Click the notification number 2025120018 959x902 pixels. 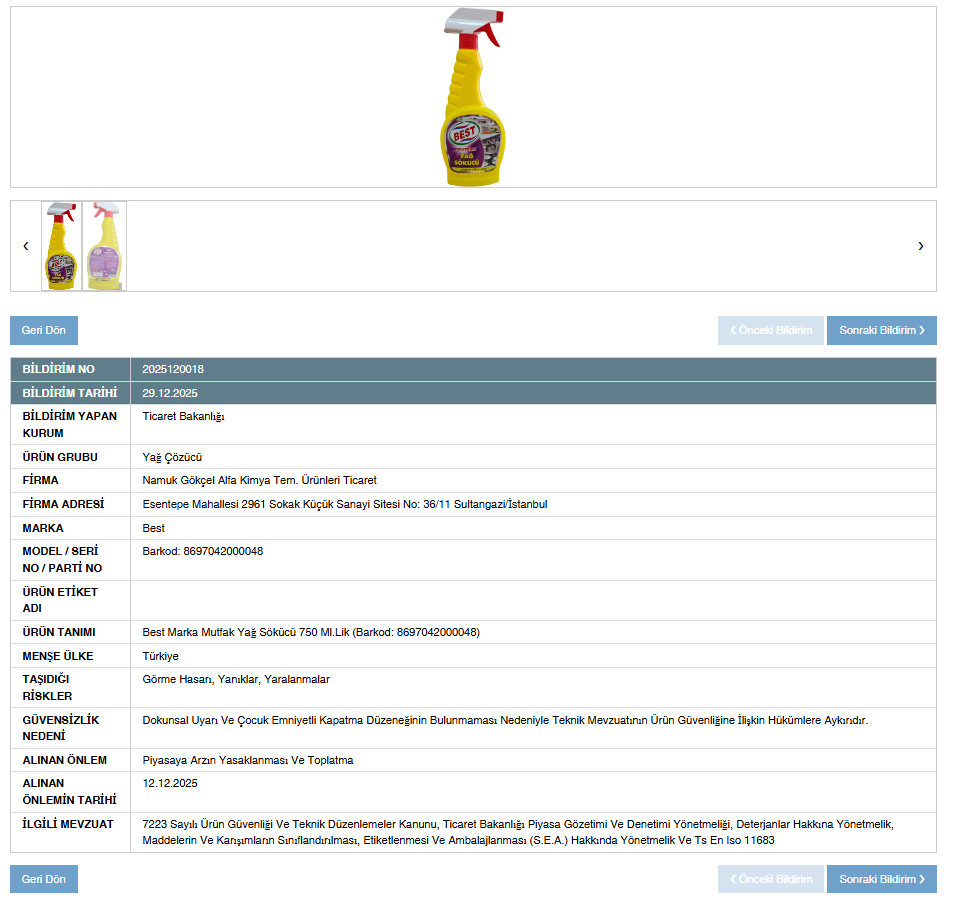(173, 369)
